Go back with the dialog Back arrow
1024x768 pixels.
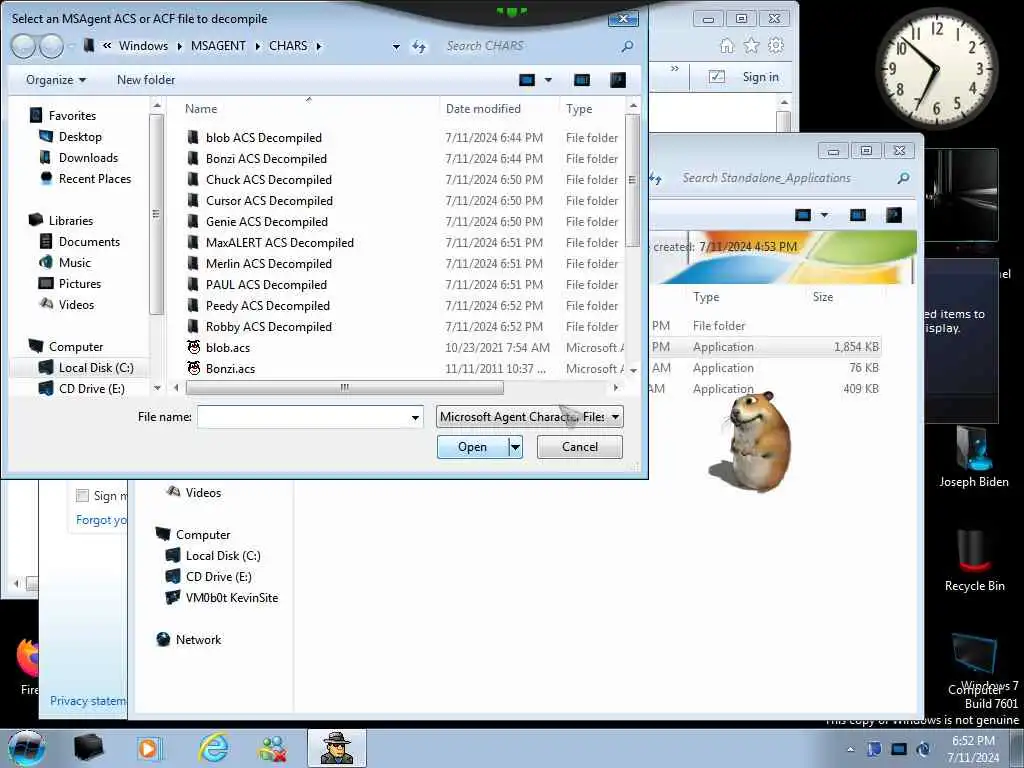[24, 46]
